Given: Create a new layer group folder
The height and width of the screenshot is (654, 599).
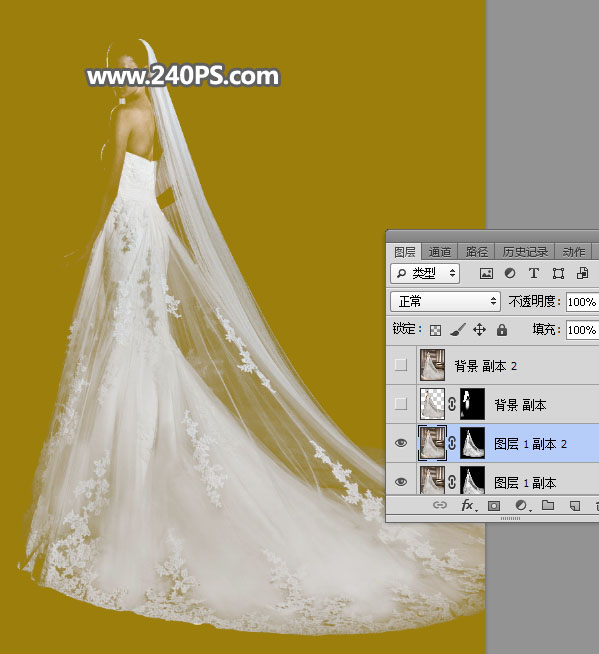Looking at the screenshot, I should pyautogui.click(x=548, y=505).
